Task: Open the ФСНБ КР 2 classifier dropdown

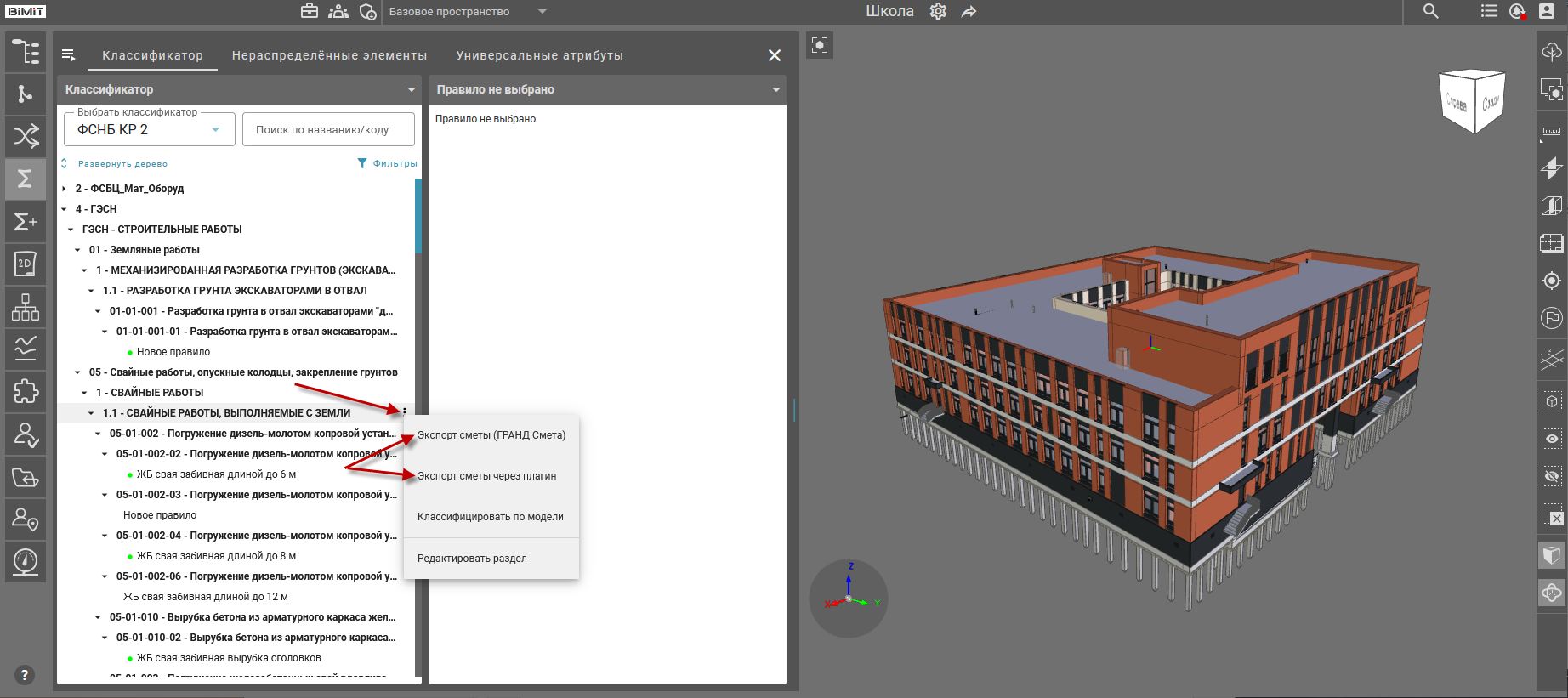Action: [x=150, y=129]
